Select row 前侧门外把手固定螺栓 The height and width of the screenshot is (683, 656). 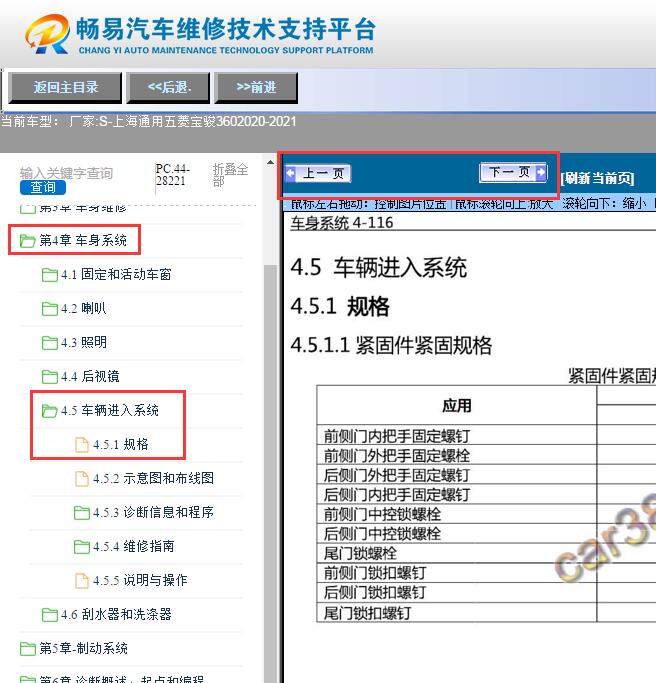click(456, 455)
